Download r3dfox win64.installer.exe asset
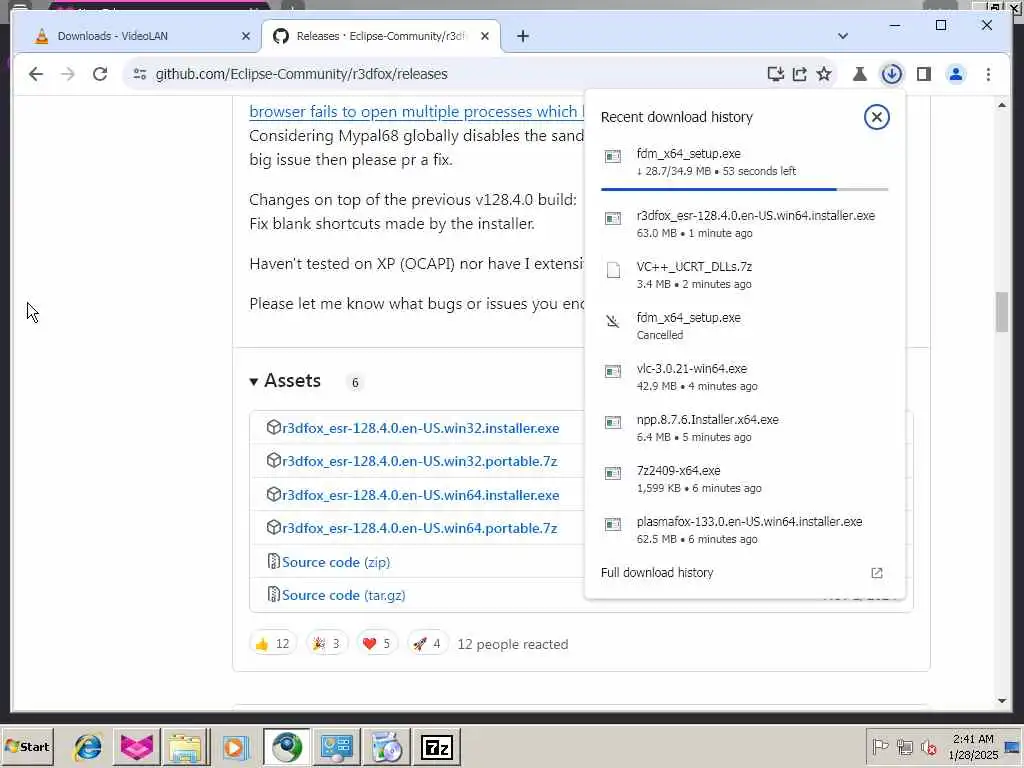The width and height of the screenshot is (1024, 768). click(x=421, y=495)
